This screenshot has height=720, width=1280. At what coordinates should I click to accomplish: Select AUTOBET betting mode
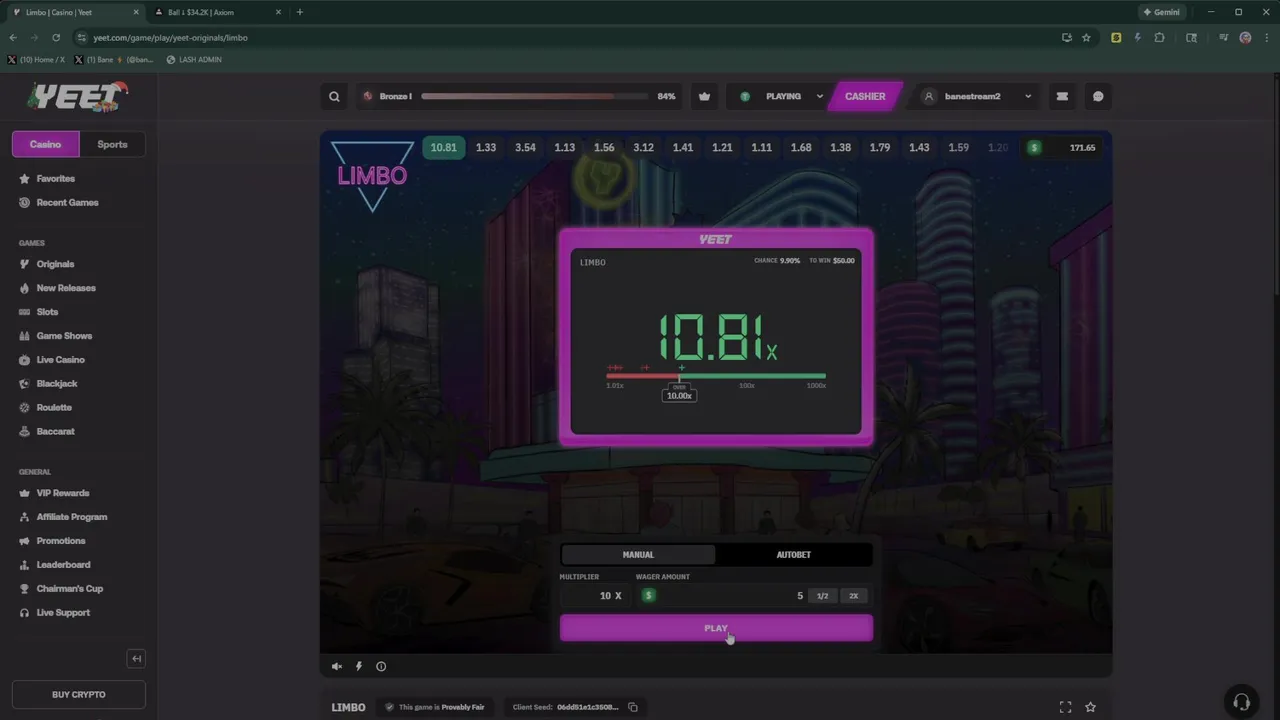[794, 555]
